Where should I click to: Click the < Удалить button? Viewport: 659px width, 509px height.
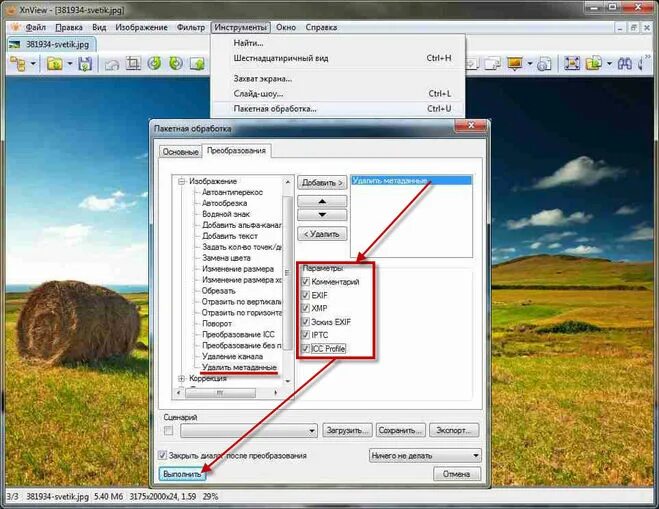click(322, 234)
